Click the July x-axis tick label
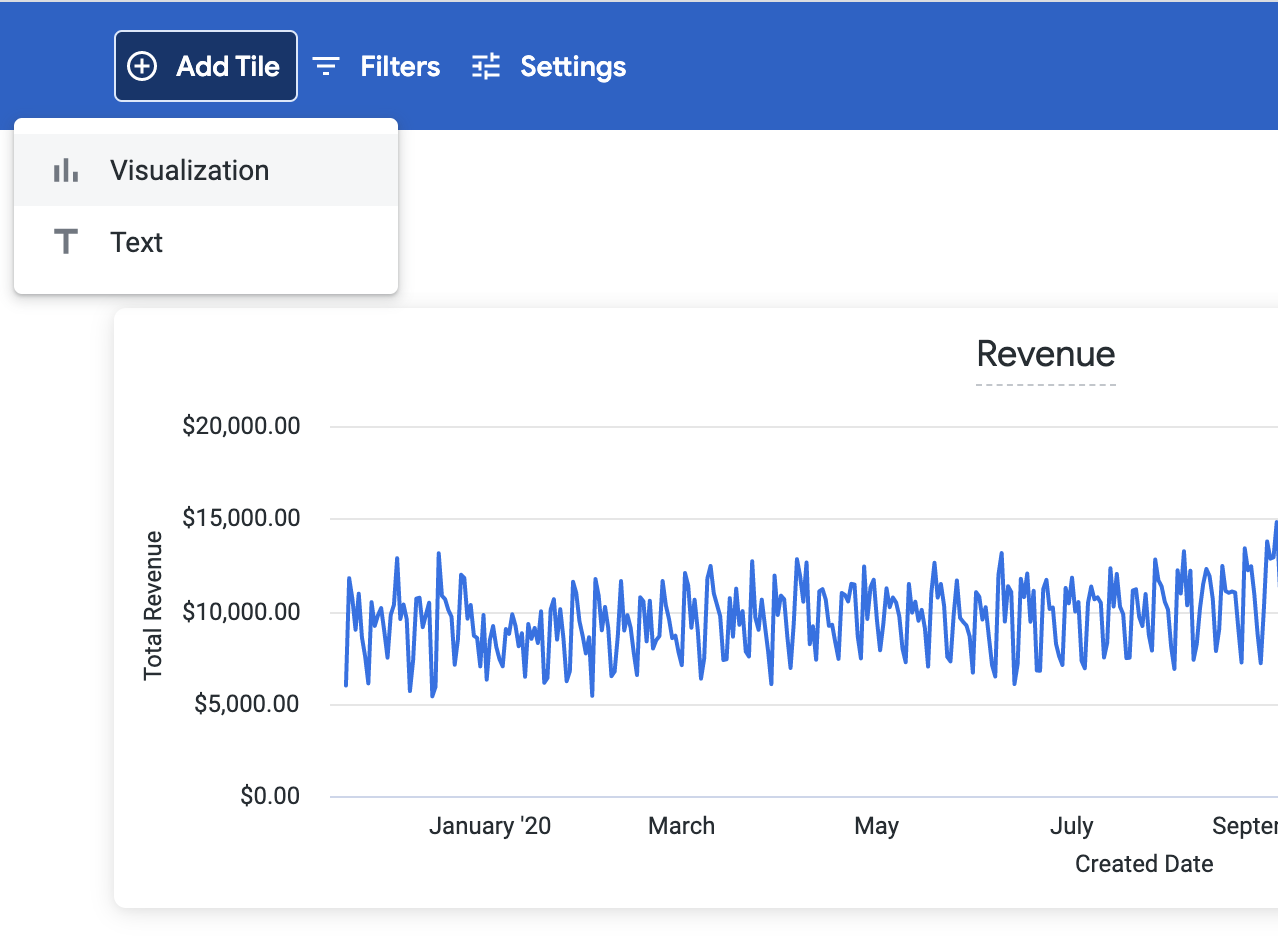1278x940 pixels. tap(1071, 826)
